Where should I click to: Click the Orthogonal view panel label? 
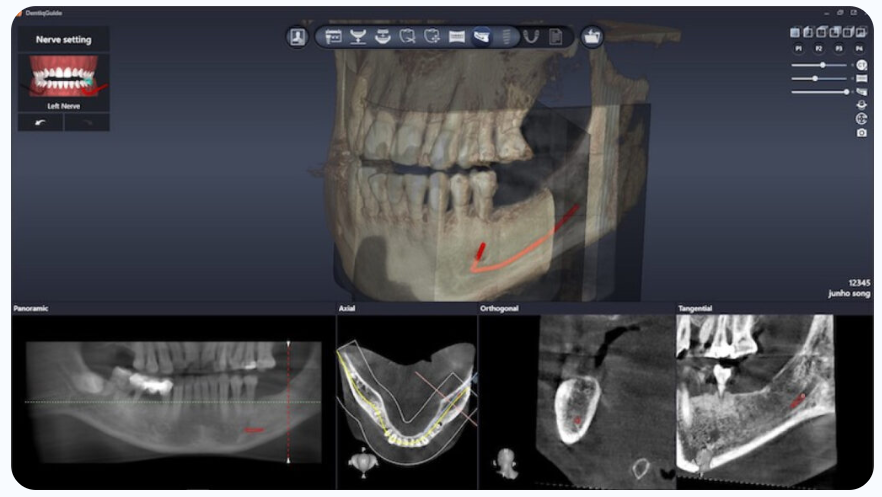499,309
